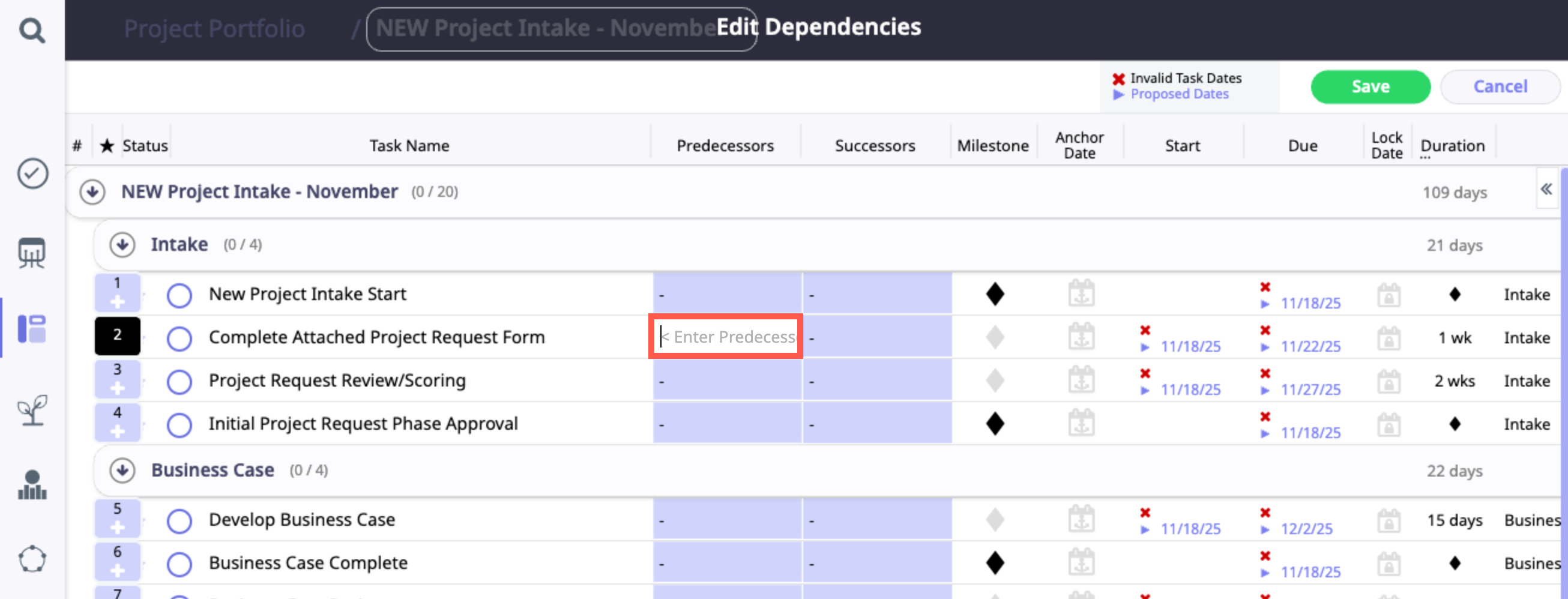The height and width of the screenshot is (599, 1568).
Task: Mark Develop Business Case status circle complete
Action: tap(179, 521)
